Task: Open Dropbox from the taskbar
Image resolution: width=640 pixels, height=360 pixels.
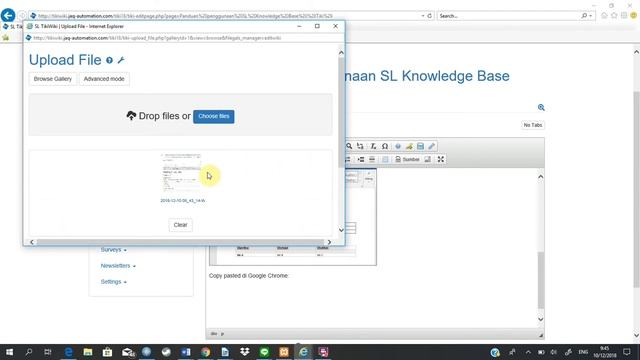Action: click(244, 352)
